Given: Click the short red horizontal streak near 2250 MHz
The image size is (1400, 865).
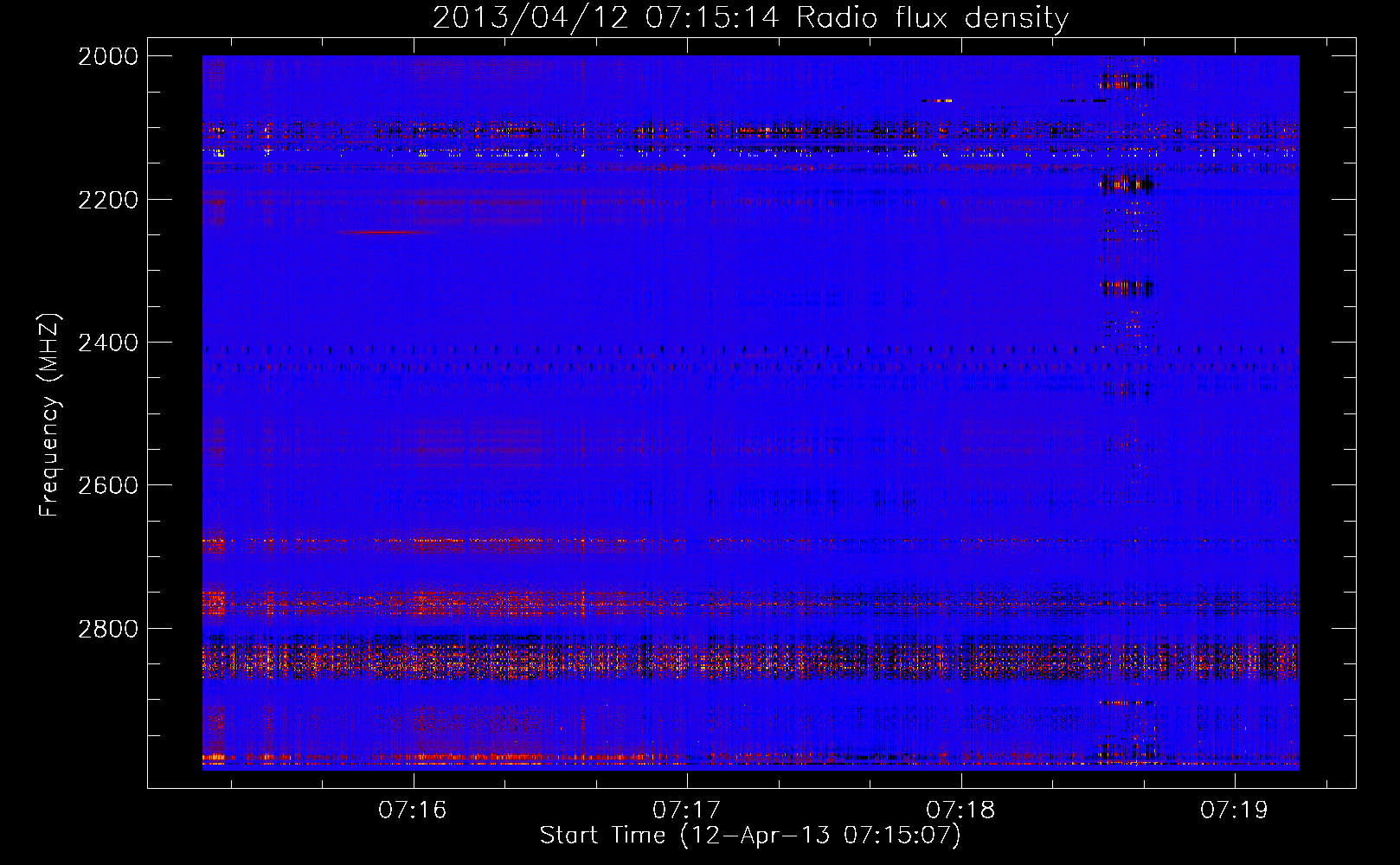Looking at the screenshot, I should 382,232.
